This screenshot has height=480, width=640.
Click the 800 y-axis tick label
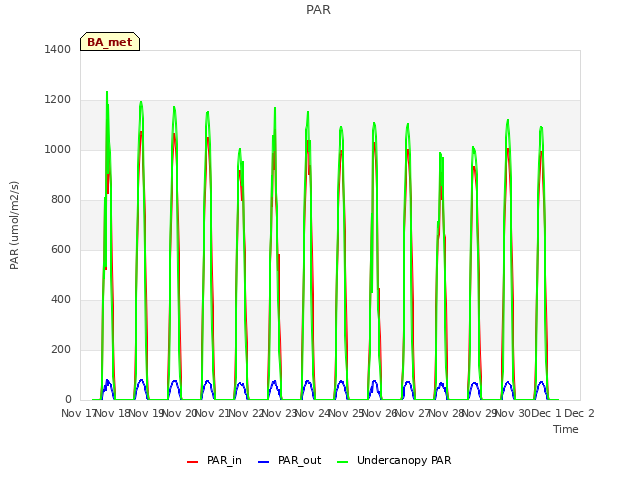pos(61,200)
